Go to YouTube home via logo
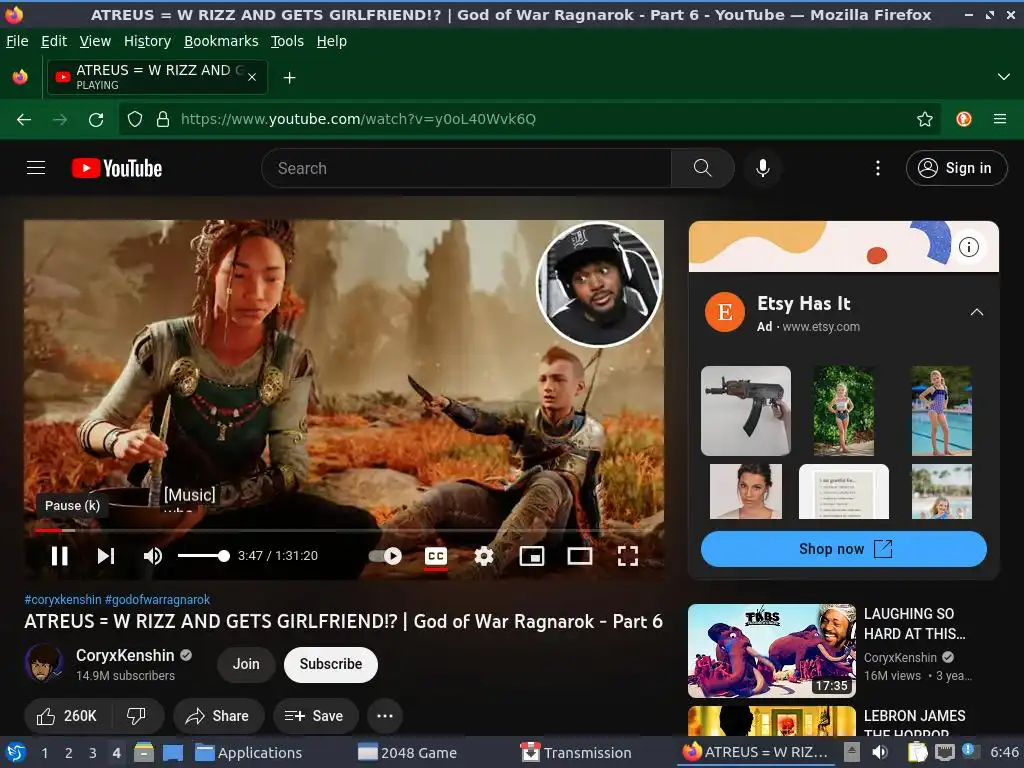 (117, 168)
